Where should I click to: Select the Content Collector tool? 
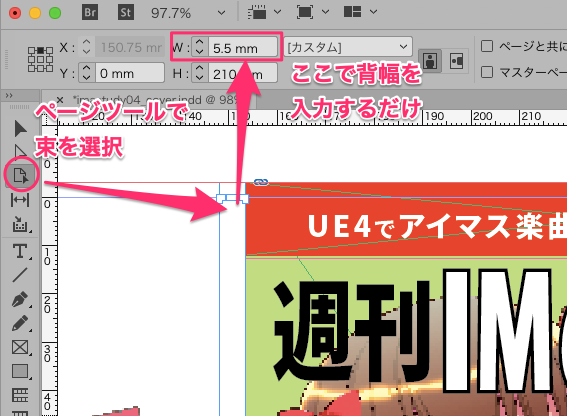20,224
